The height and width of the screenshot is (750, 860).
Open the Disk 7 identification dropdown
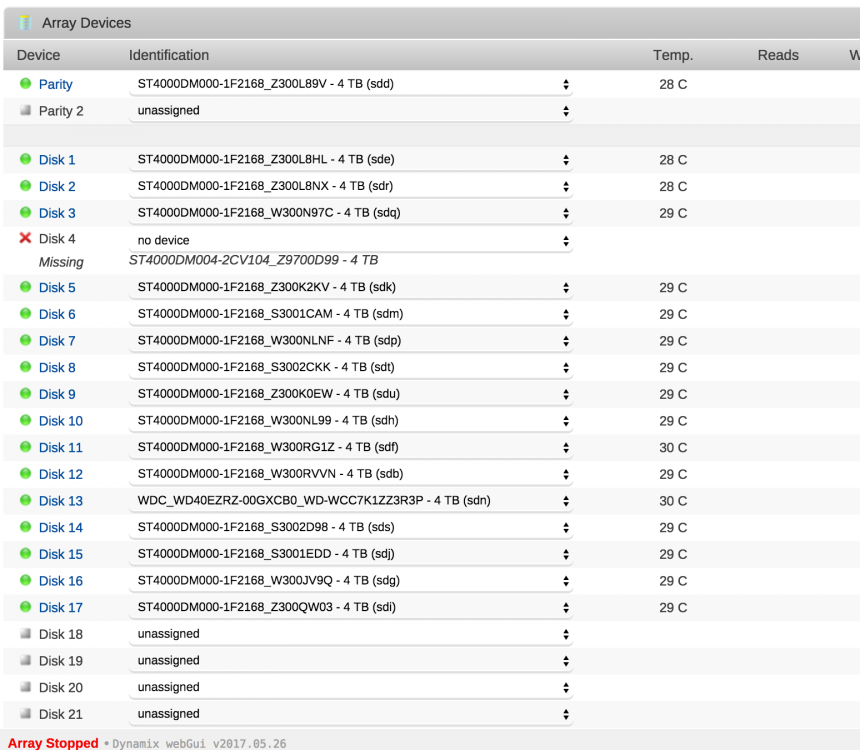pos(351,341)
